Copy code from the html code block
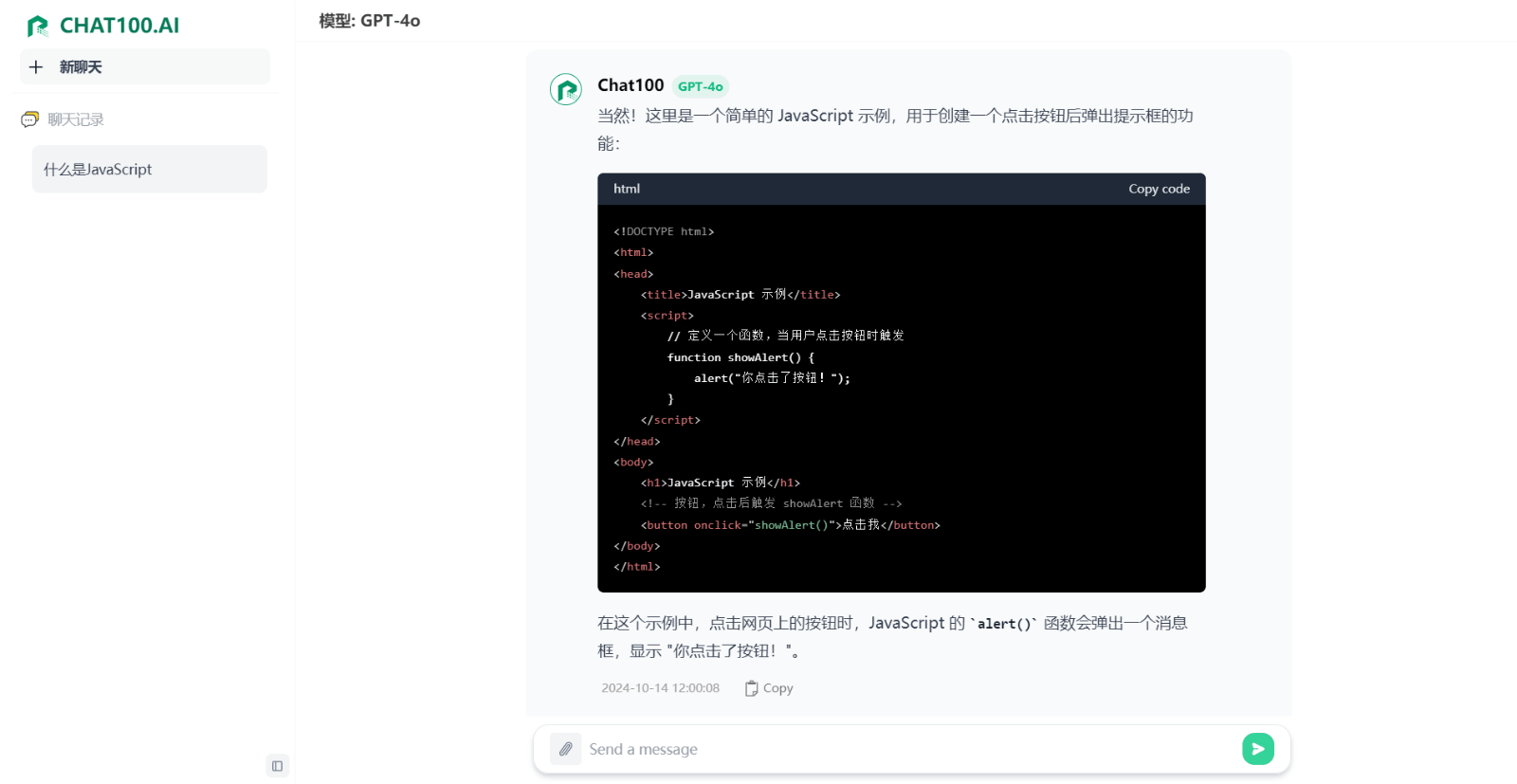Viewport: 1517px width, 784px height. [x=1159, y=189]
